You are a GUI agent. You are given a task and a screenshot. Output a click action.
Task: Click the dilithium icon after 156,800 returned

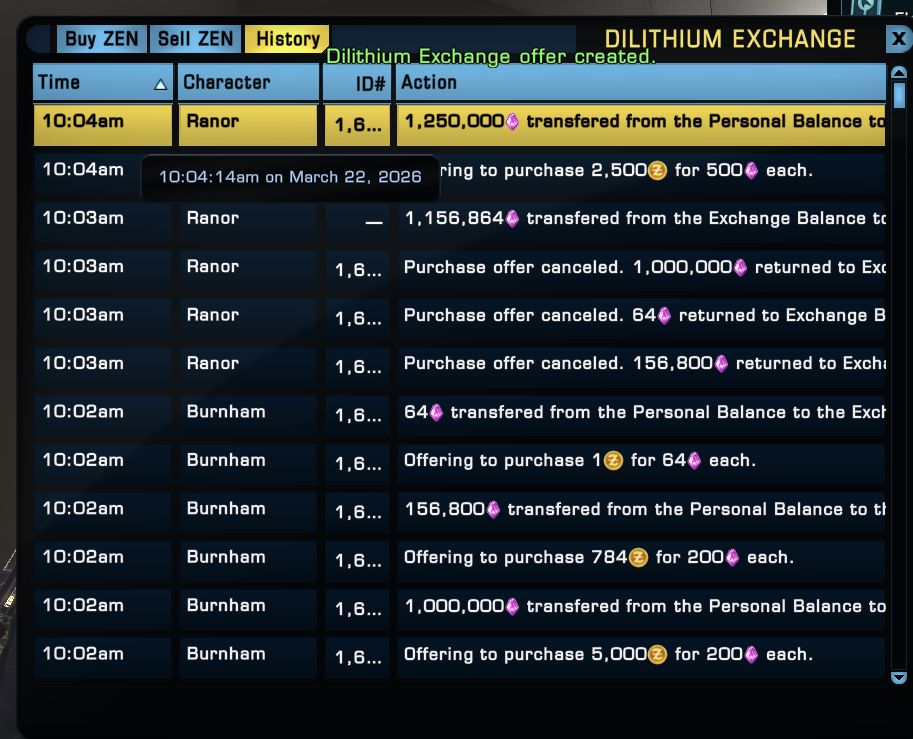point(721,364)
